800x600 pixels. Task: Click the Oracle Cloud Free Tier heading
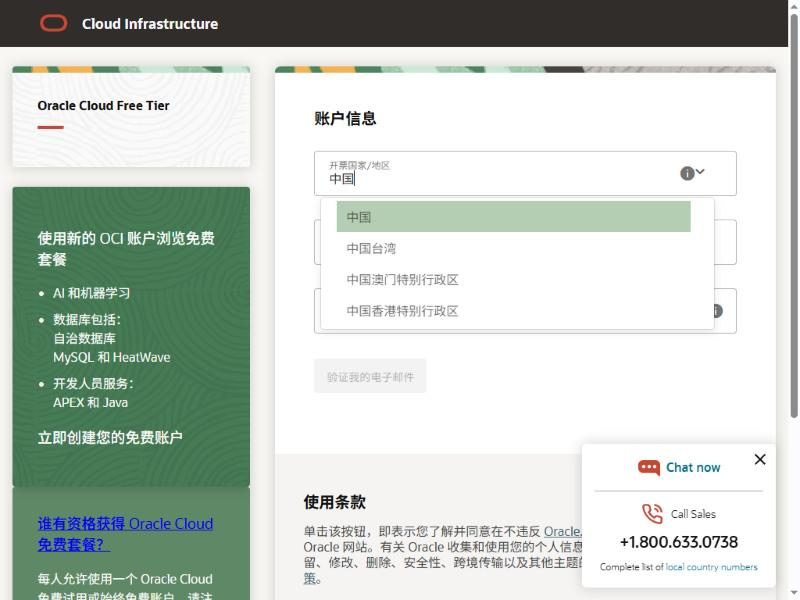[x=103, y=106]
